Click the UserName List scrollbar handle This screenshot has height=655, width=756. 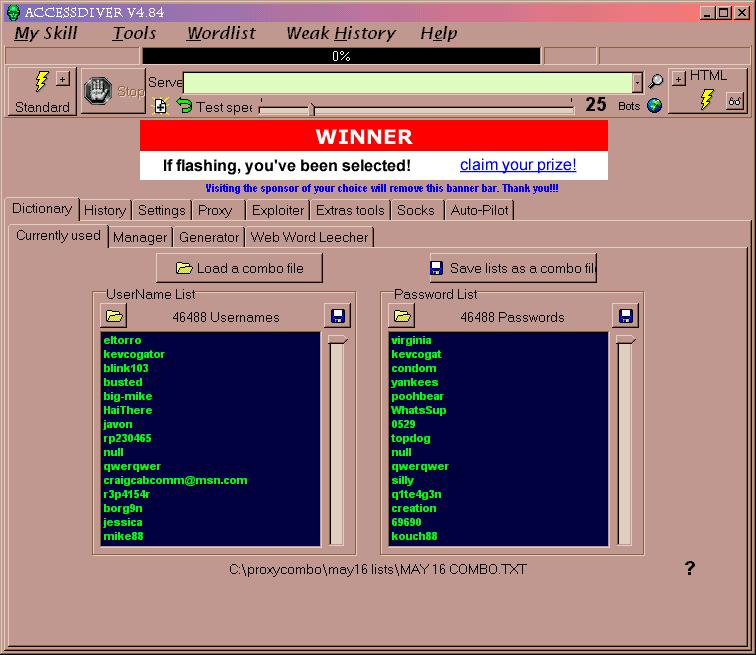337,340
